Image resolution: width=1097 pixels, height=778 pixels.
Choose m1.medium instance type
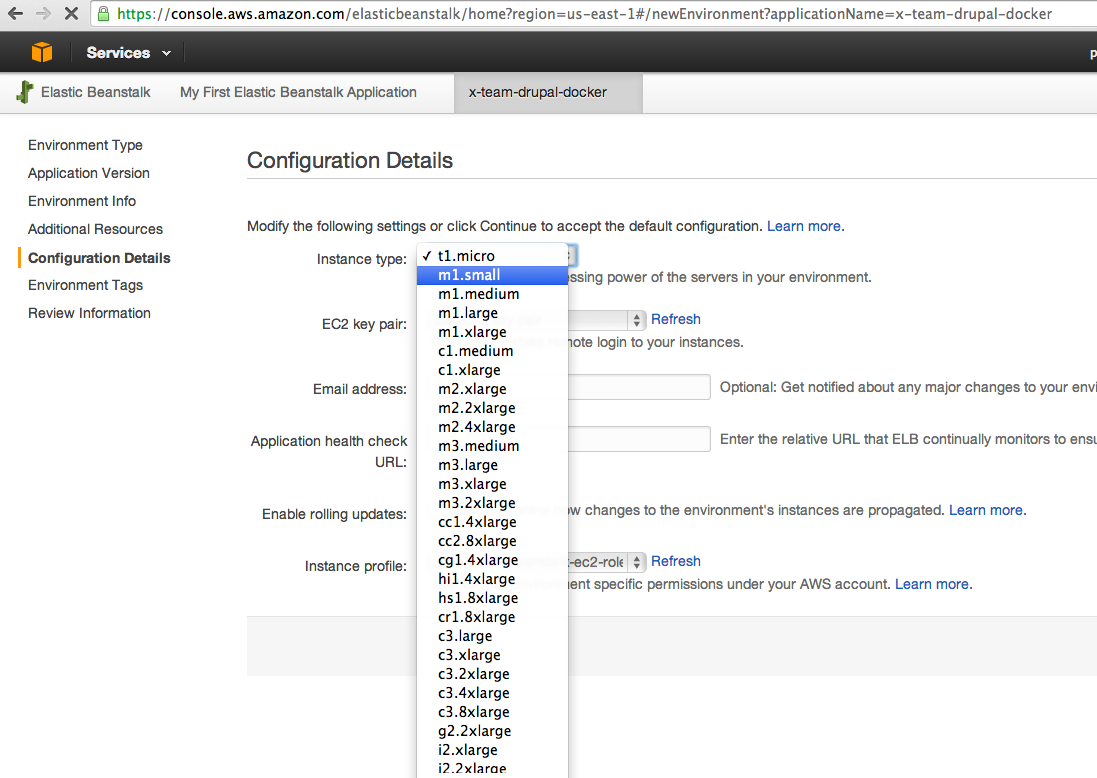492,294
